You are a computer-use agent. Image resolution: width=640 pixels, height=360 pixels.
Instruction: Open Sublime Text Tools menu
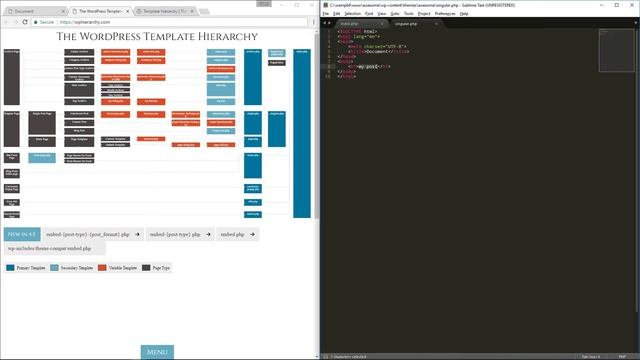(409, 14)
